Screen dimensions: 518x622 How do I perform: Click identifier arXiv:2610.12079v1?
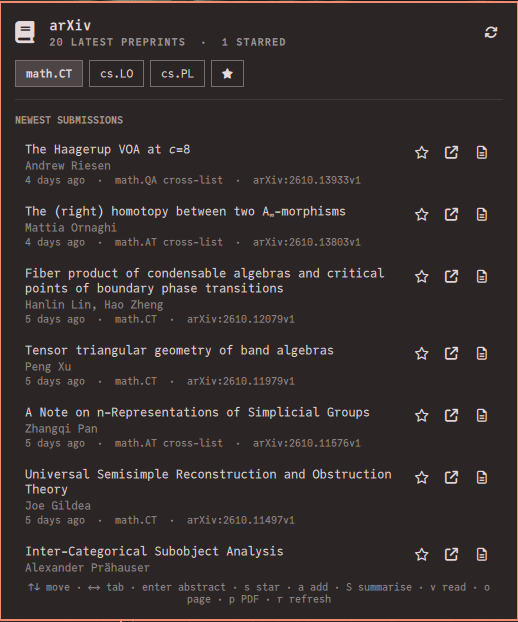(241, 319)
